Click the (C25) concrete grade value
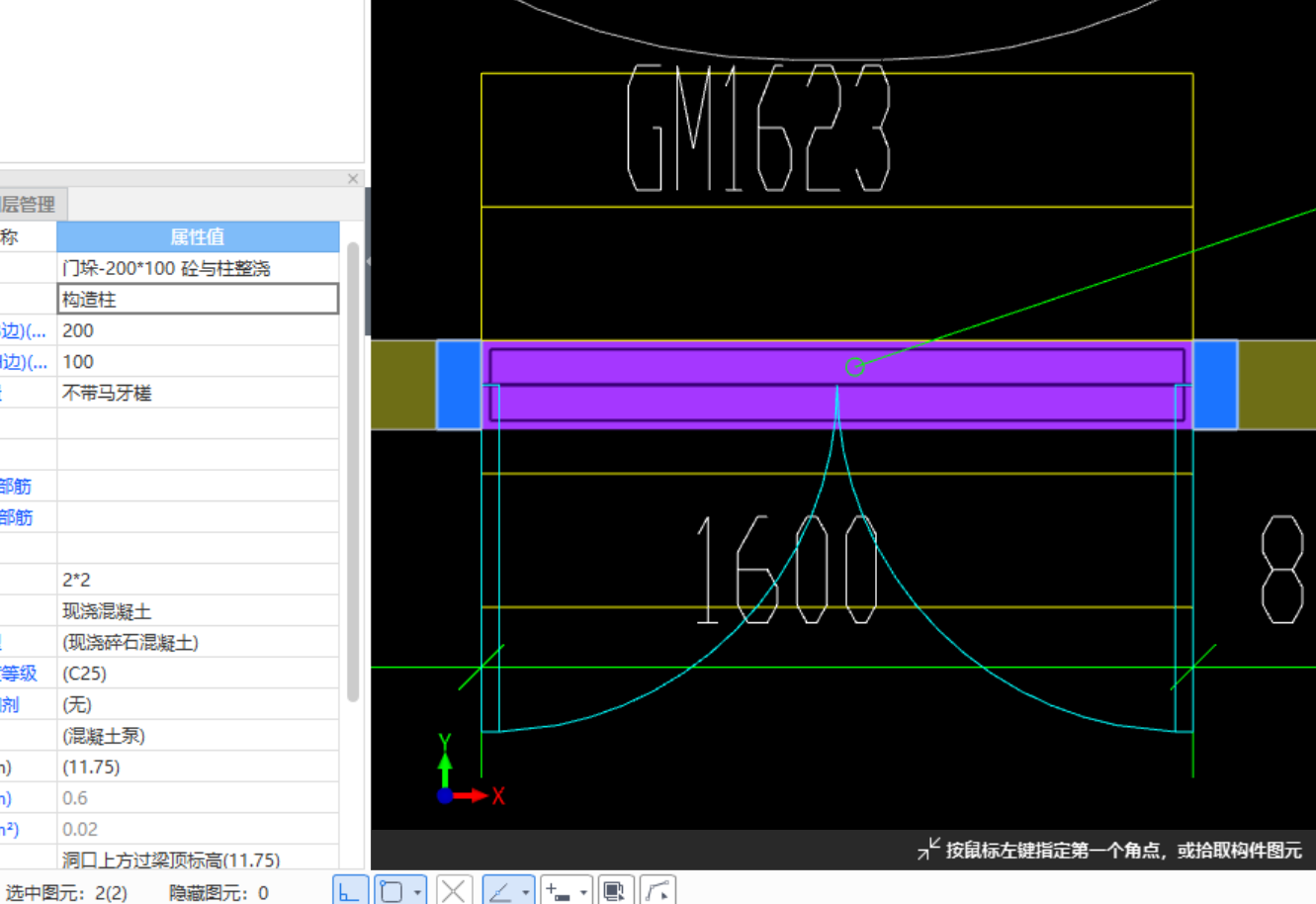This screenshot has height=904, width=1316. point(198,674)
